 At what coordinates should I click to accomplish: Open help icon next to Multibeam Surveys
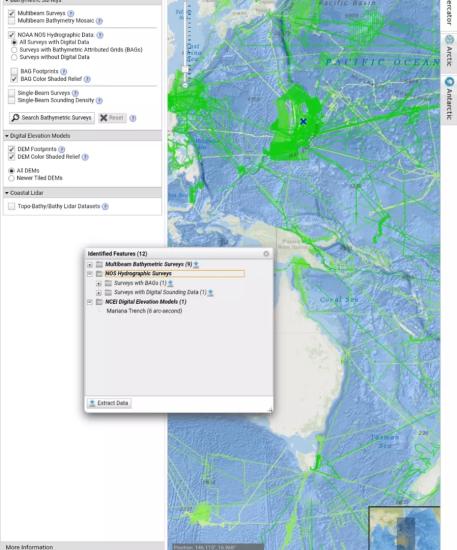click(x=70, y=14)
